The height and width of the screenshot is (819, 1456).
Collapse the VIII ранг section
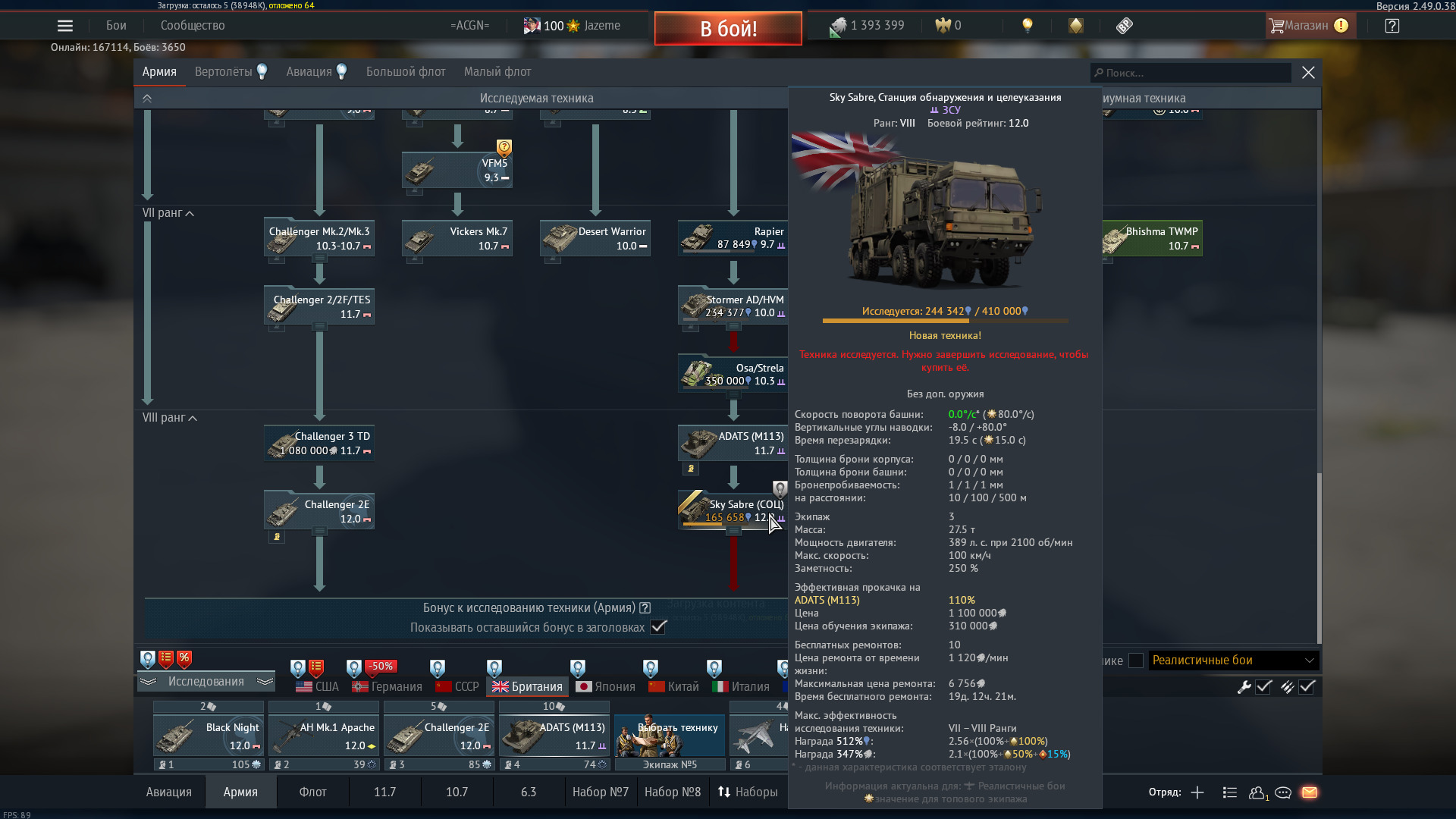pyautogui.click(x=193, y=419)
